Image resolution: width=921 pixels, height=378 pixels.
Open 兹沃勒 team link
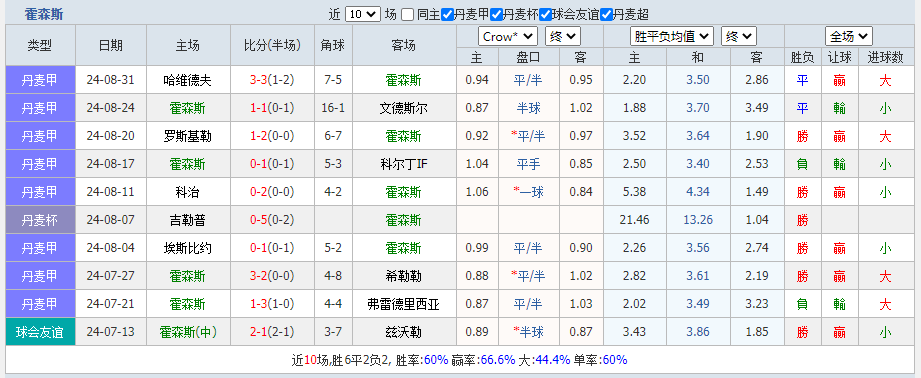[404, 333]
